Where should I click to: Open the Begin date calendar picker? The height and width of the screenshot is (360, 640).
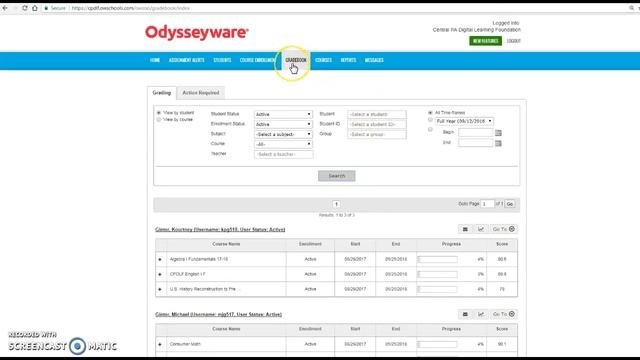pos(498,133)
